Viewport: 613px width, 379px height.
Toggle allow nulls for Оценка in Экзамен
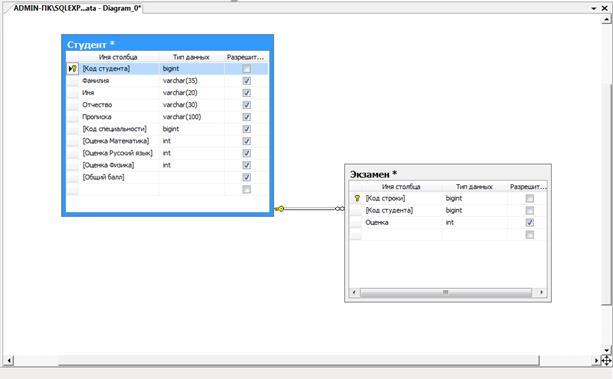[529, 223]
